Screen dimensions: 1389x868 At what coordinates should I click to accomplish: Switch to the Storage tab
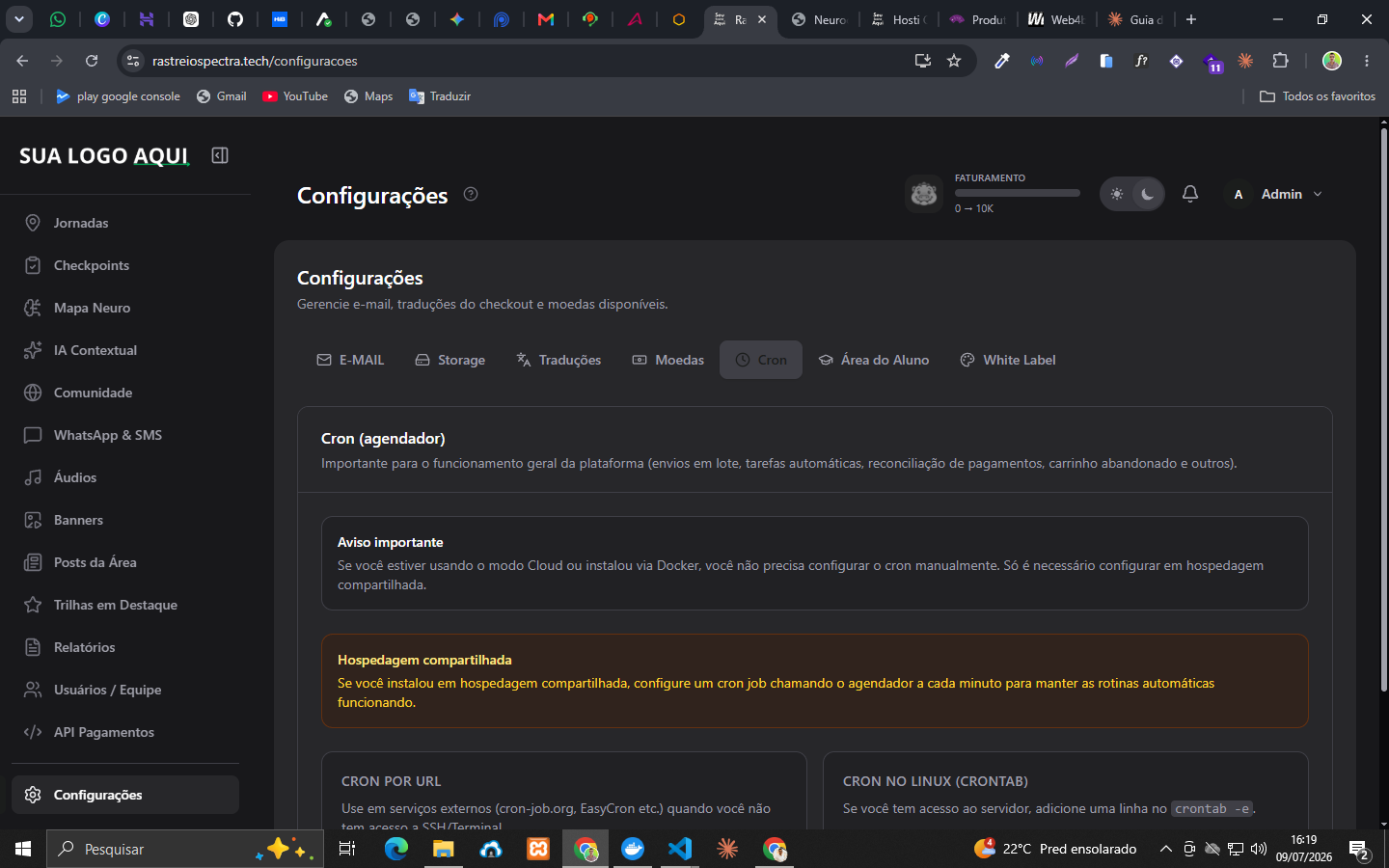(x=450, y=360)
